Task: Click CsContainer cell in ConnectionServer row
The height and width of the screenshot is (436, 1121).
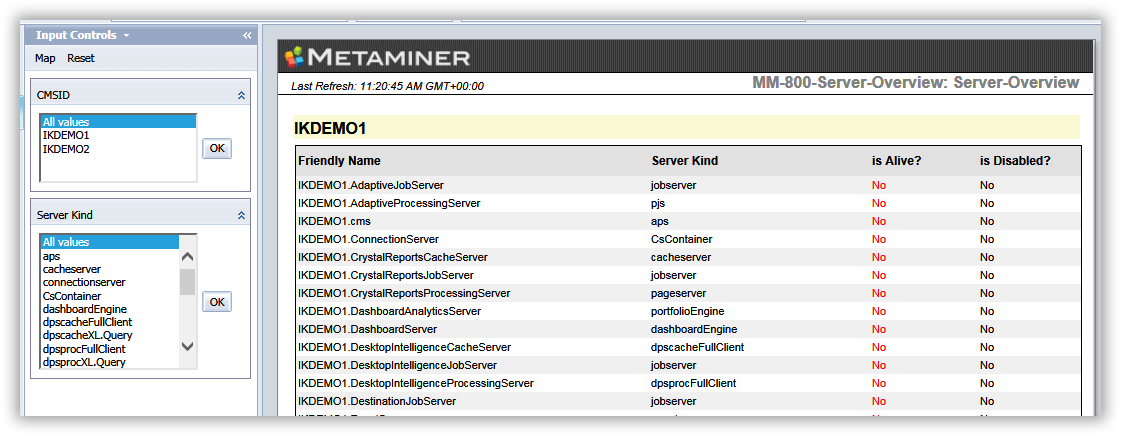Action: click(681, 239)
